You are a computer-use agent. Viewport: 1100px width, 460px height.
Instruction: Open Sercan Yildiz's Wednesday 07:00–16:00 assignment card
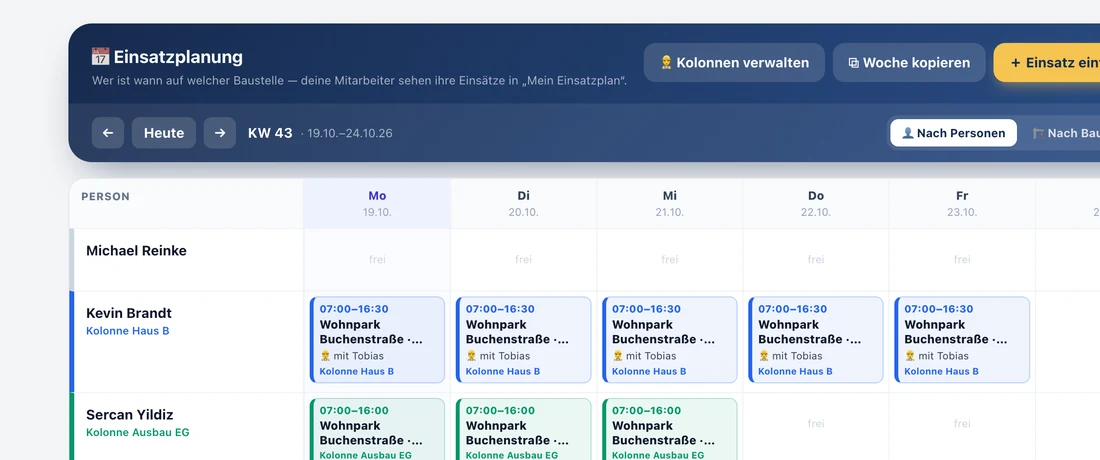[670, 429]
